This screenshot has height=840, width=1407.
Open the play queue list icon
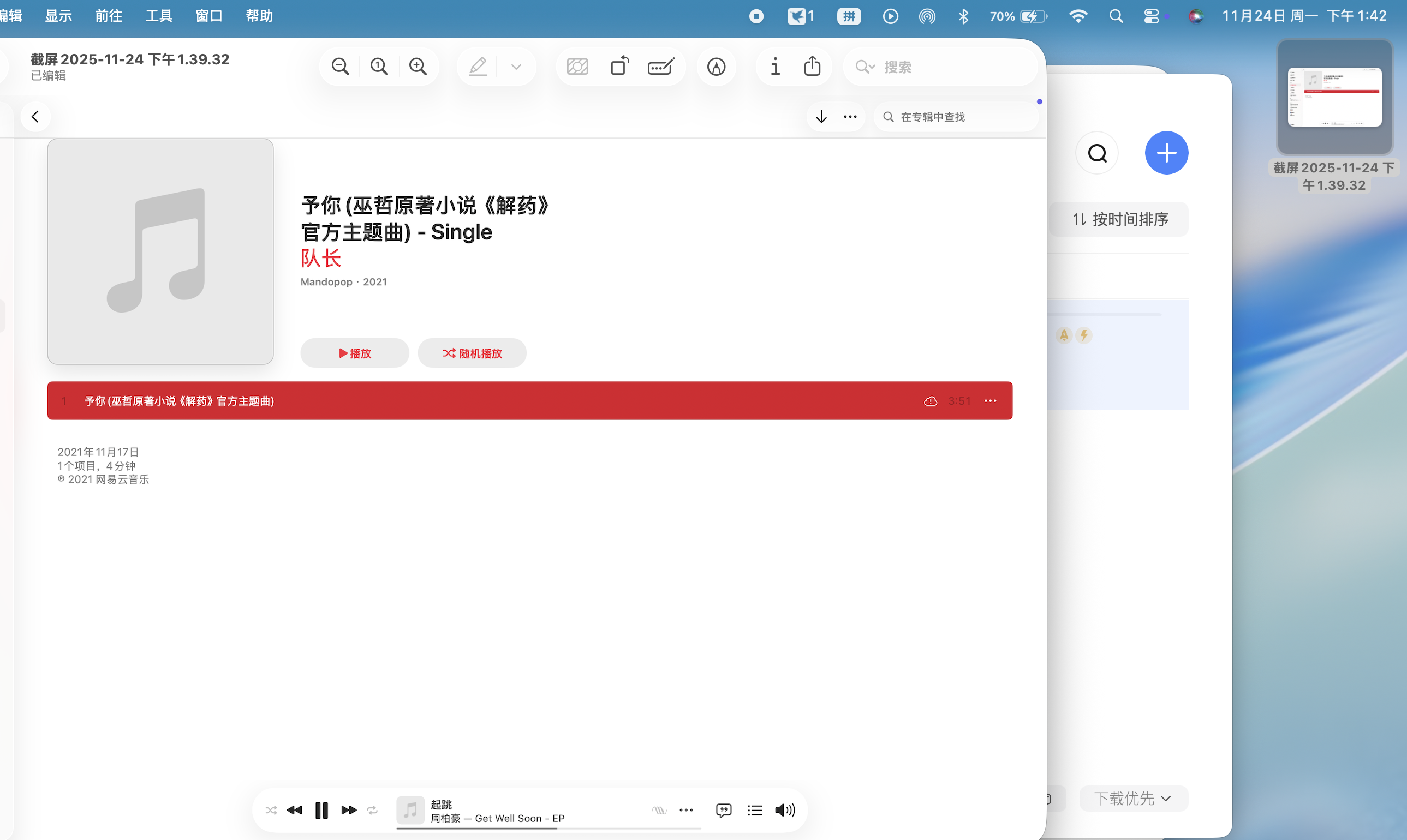tap(755, 810)
